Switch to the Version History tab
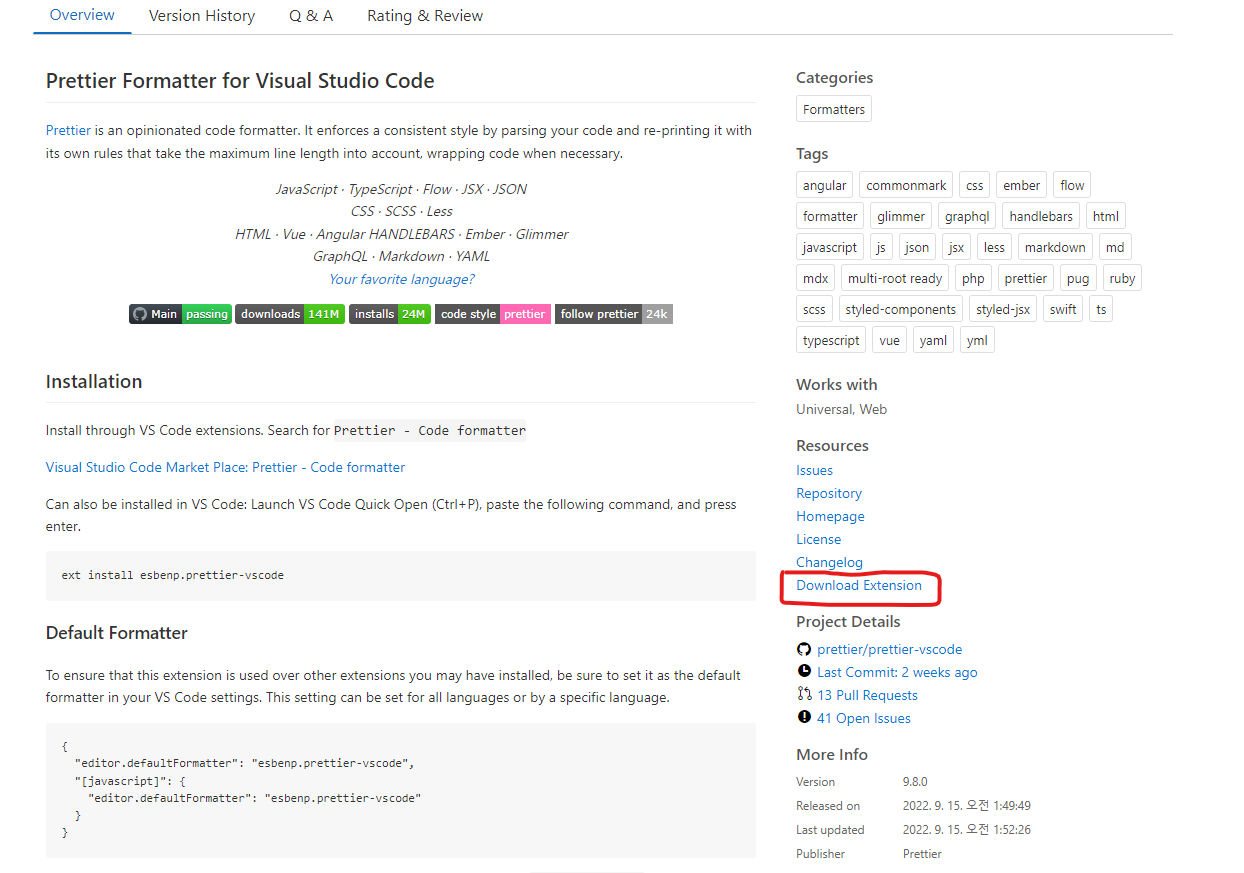This screenshot has width=1244, height=873. click(201, 15)
